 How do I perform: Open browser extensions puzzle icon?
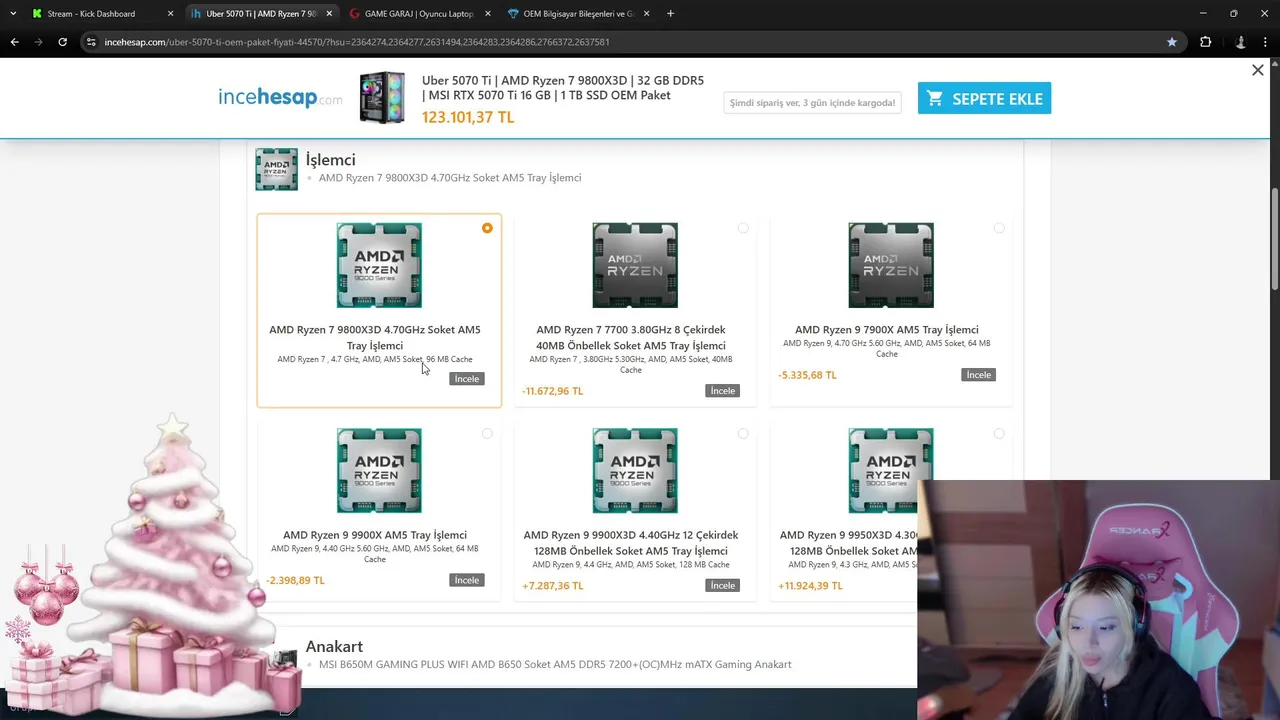[1205, 42]
